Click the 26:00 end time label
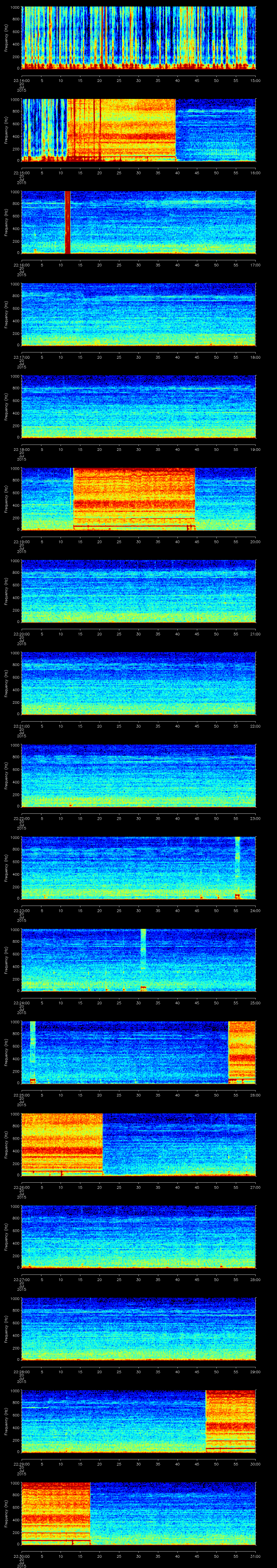277x1568 pixels. click(x=255, y=1095)
